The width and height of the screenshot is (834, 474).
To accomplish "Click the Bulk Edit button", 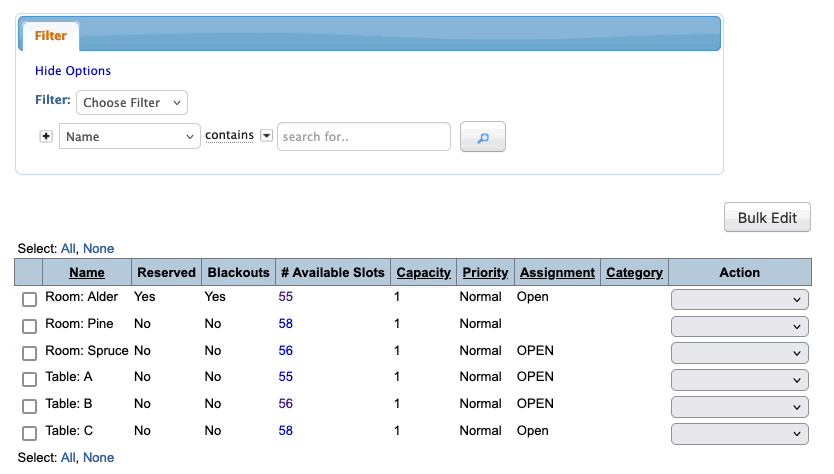I will [767, 217].
